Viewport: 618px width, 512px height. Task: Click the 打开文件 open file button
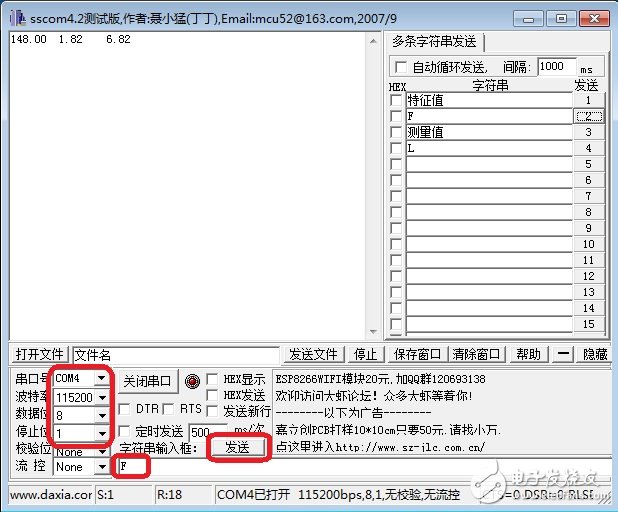[x=39, y=355]
